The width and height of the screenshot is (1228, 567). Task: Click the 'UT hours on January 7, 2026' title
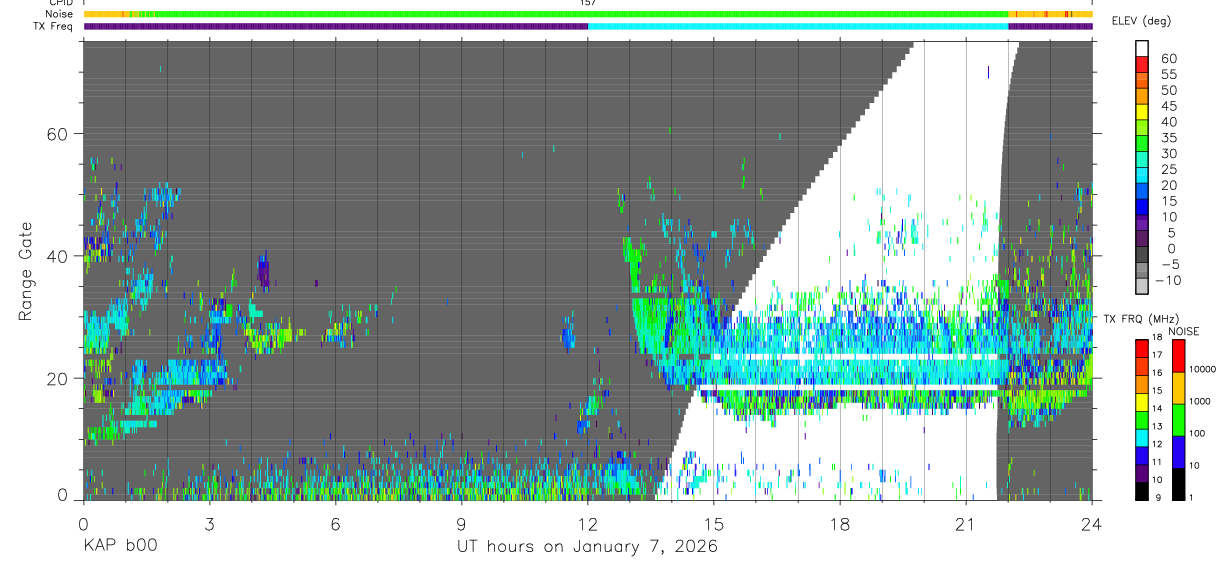pyautogui.click(x=587, y=547)
